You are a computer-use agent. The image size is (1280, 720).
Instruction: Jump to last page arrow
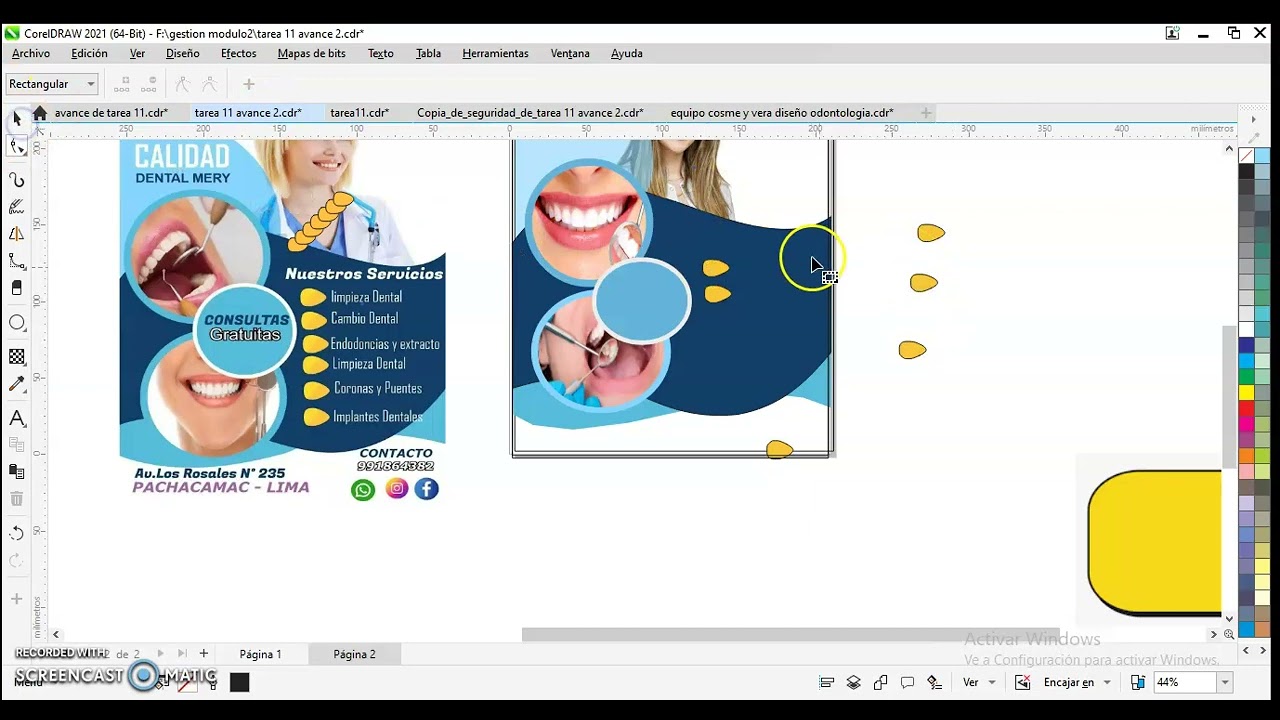181,654
